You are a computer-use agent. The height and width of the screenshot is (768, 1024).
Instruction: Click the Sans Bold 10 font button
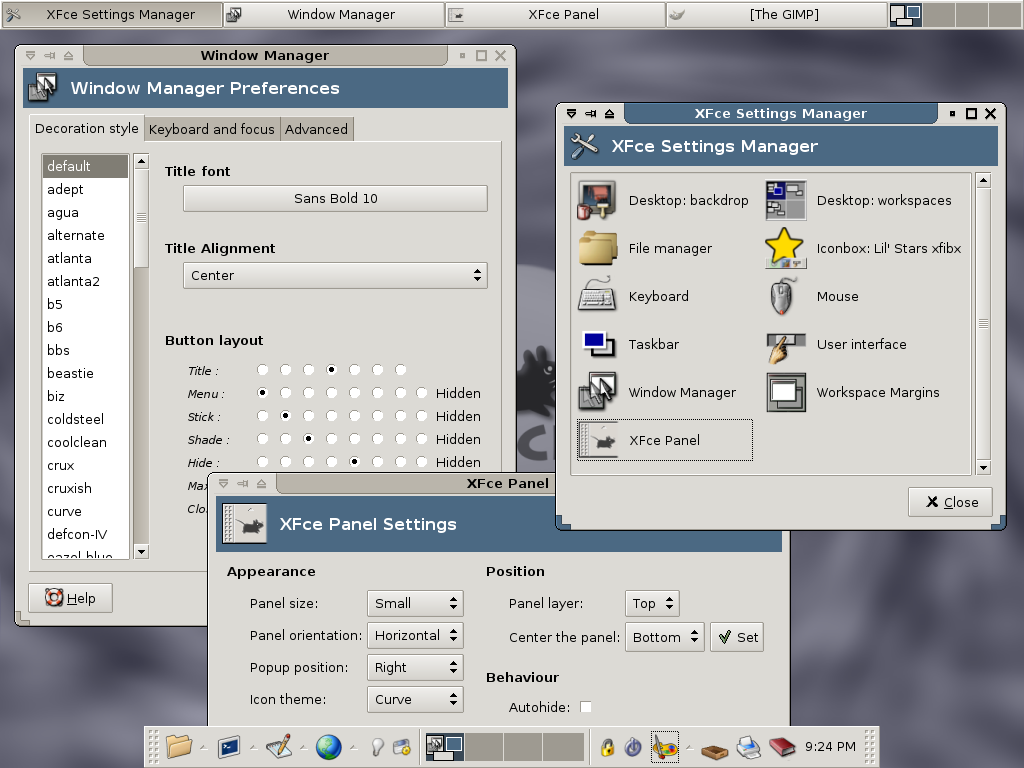[335, 198]
